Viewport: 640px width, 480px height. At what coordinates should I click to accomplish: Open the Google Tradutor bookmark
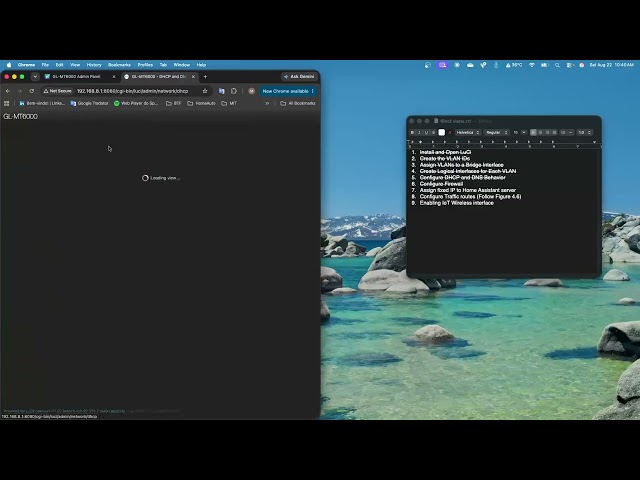tap(90, 103)
